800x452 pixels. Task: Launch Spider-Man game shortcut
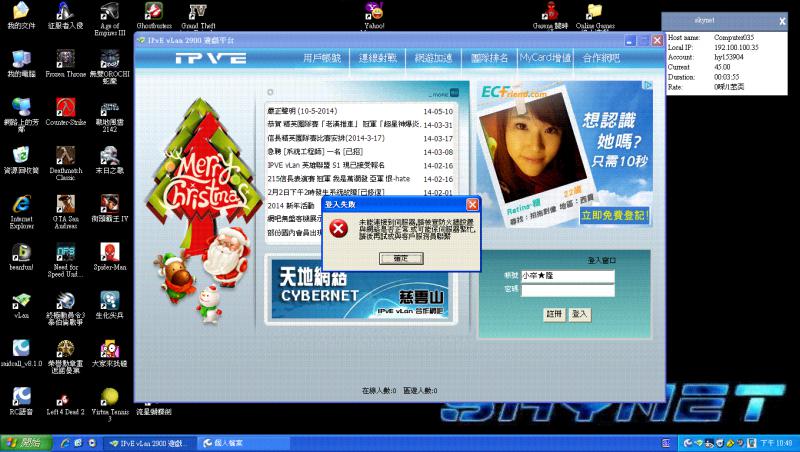point(109,257)
